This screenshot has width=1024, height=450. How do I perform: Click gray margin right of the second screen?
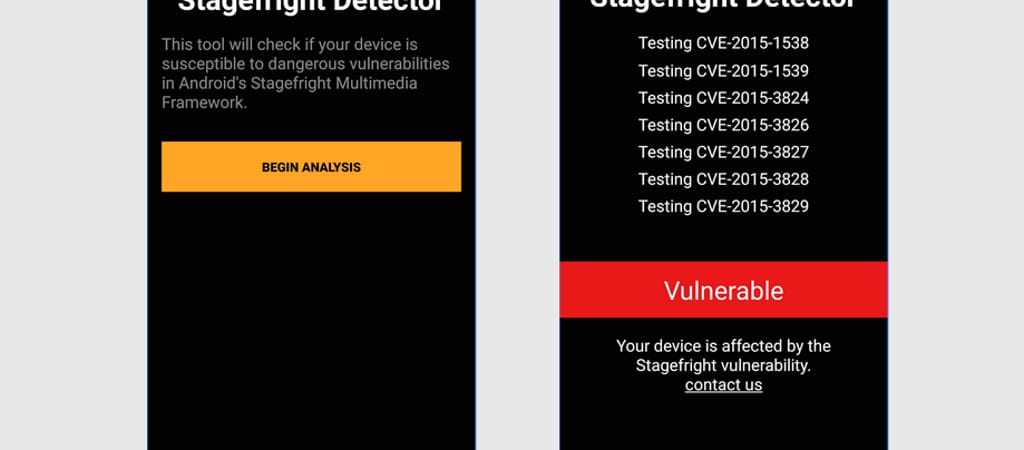tap(955, 225)
